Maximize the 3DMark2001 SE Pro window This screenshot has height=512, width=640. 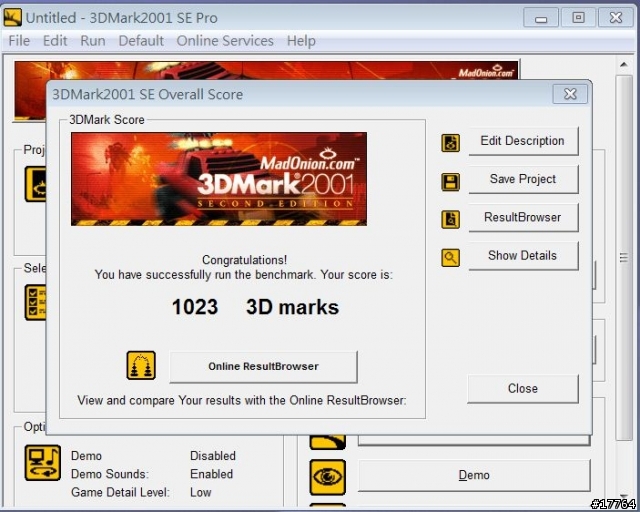click(578, 18)
